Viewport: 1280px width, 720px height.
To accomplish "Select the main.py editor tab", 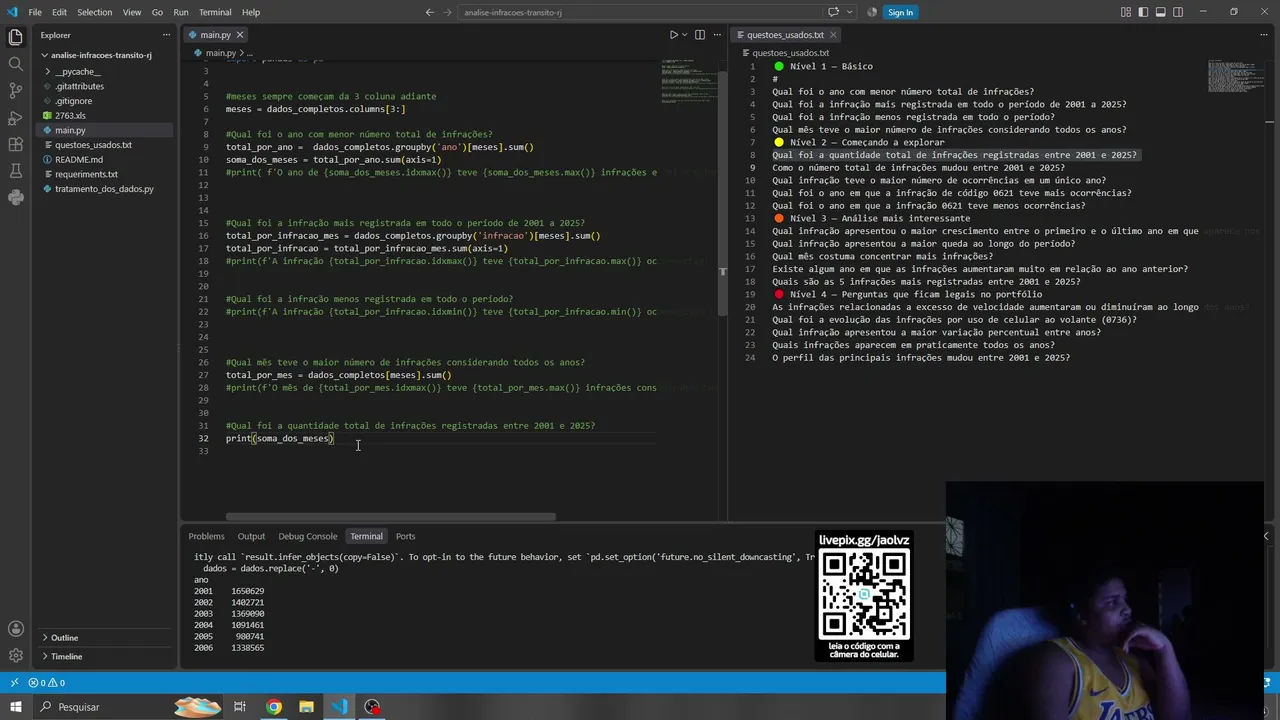I will [215, 35].
